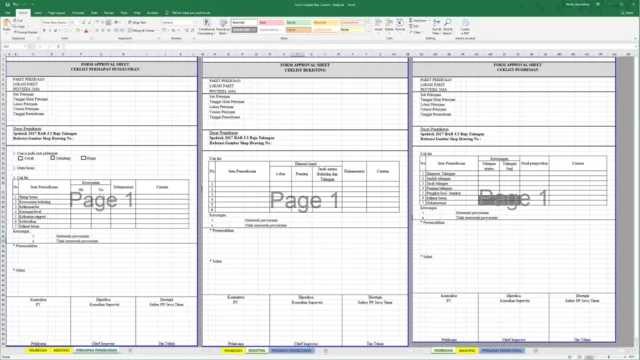Screen dimensions: 640x360
Task: Open the Number format General dropdown
Action: point(193,22)
